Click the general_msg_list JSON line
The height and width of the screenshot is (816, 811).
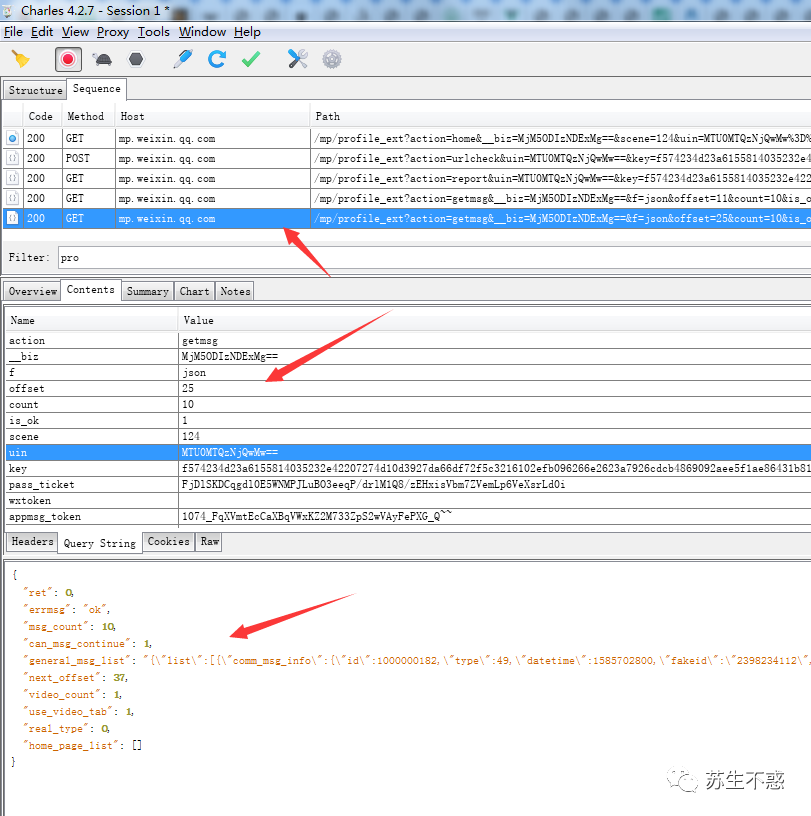pos(417,660)
